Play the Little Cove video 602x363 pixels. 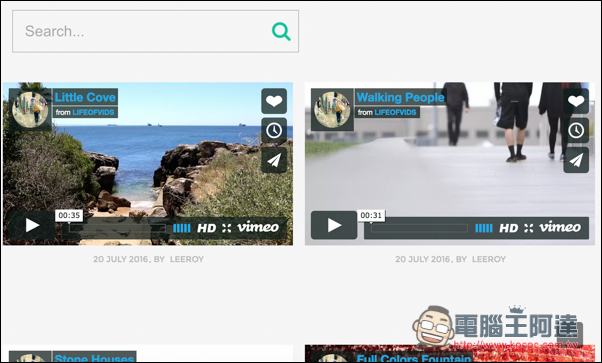pyautogui.click(x=32, y=225)
